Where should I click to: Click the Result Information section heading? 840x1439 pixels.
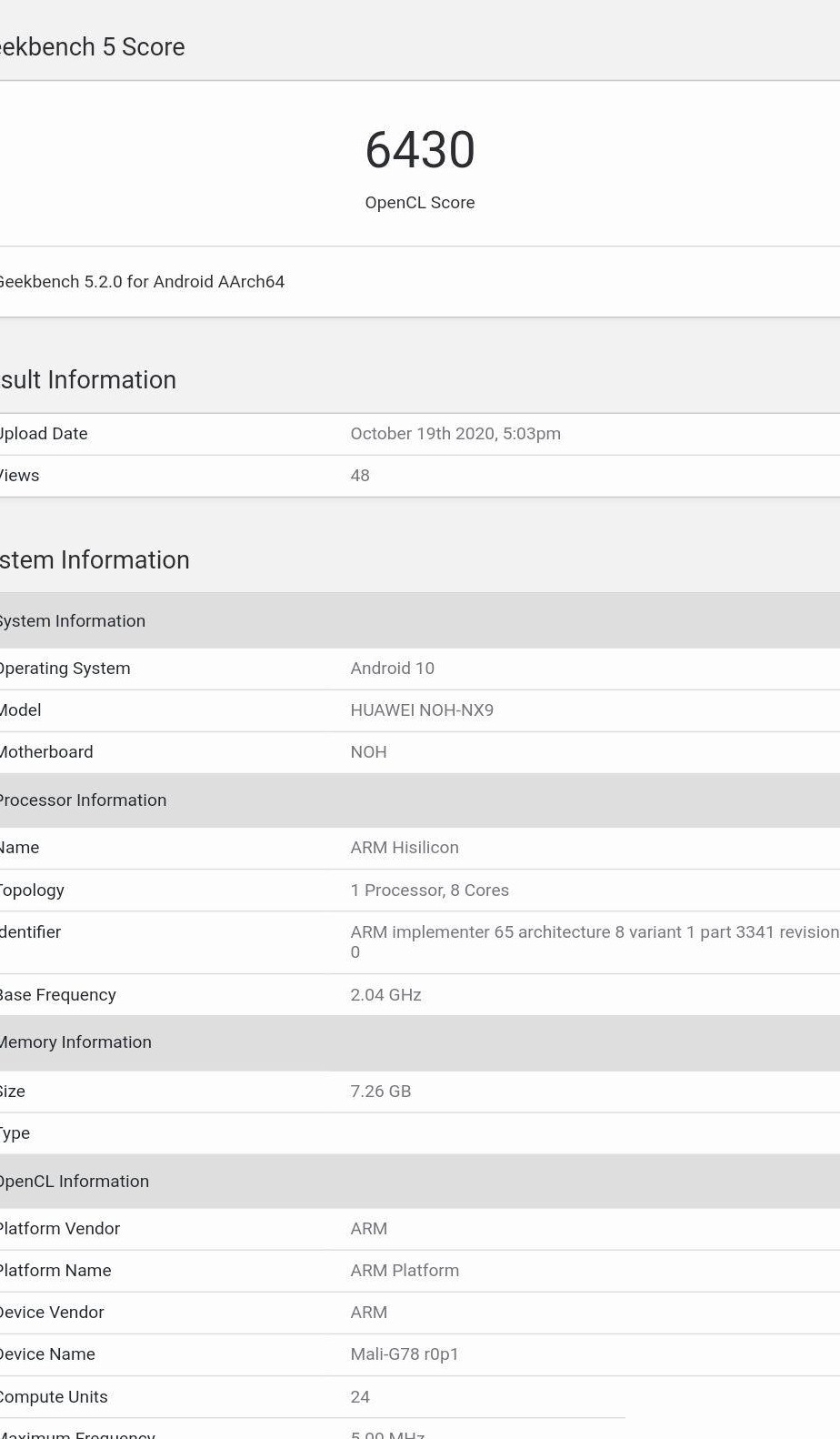87,380
